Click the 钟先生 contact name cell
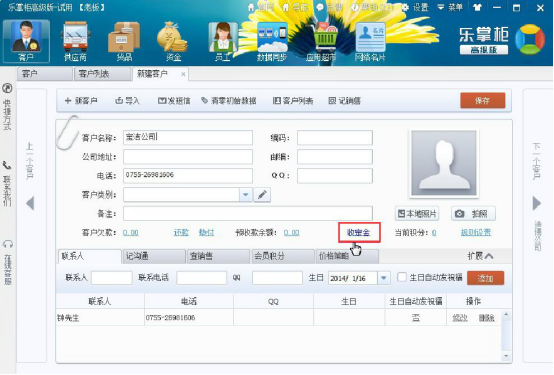The height and width of the screenshot is (375, 554). 100,318
